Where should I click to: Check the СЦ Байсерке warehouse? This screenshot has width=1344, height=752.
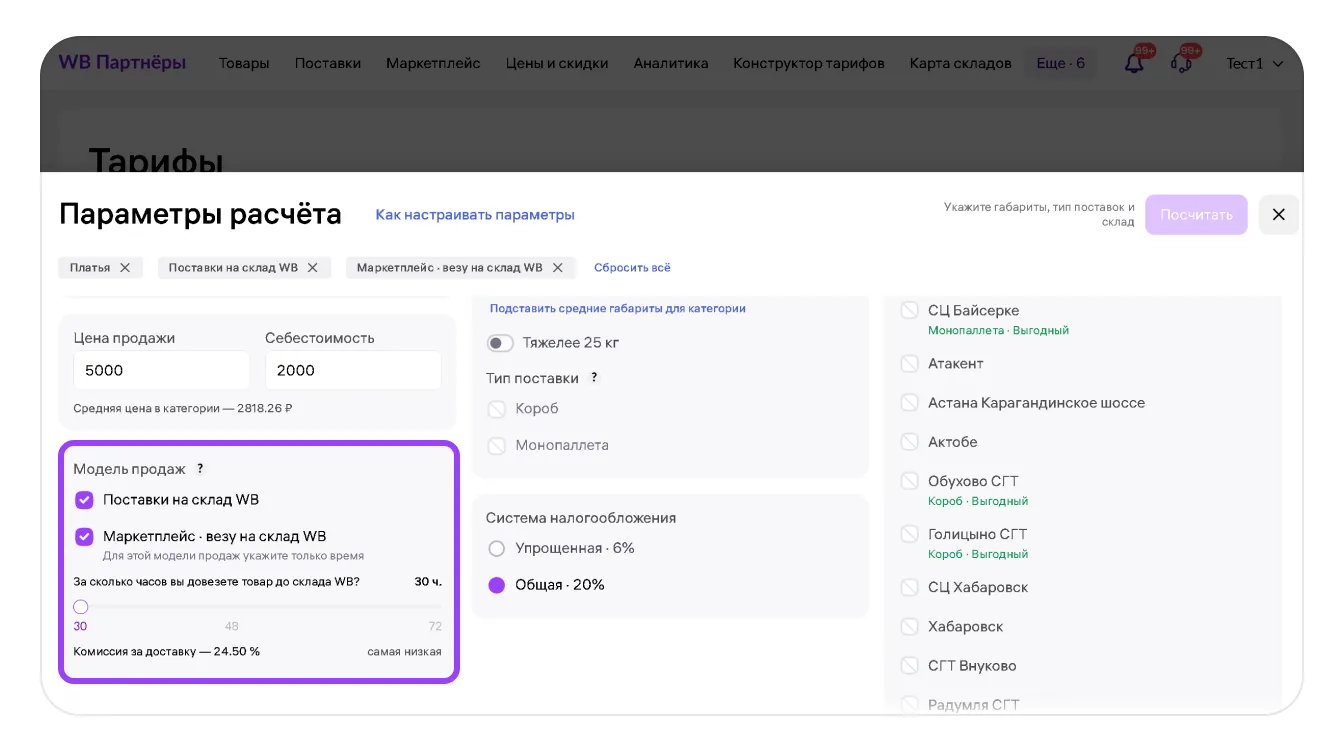909,310
